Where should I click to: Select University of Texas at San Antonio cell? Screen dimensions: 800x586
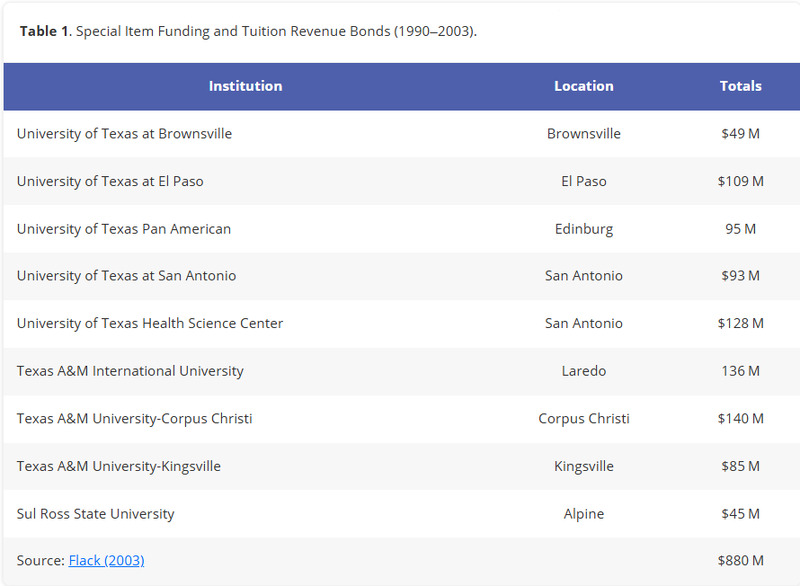(126, 276)
